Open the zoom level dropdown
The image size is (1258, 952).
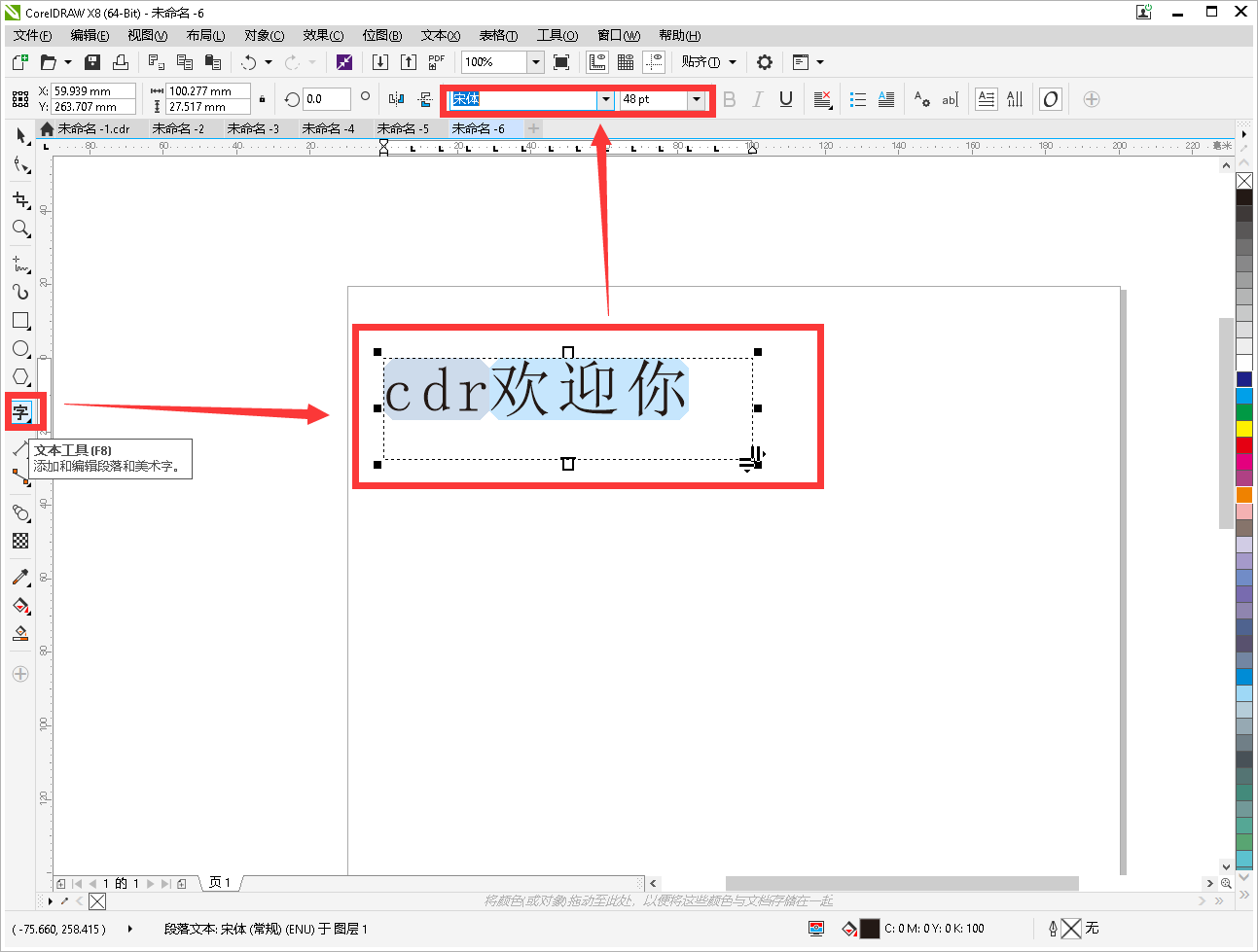[535, 62]
